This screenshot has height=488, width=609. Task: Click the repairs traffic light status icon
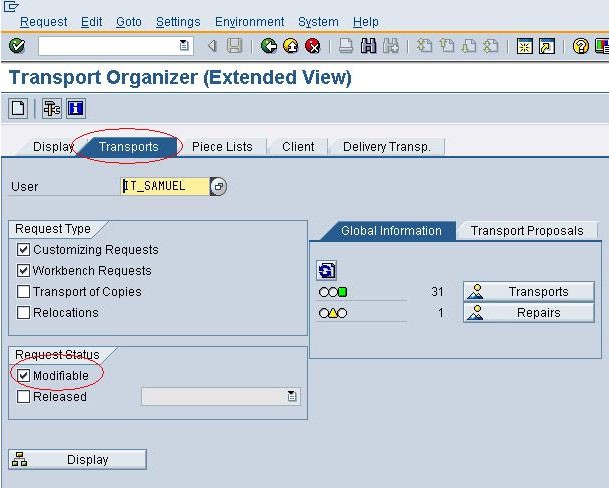coord(333,313)
